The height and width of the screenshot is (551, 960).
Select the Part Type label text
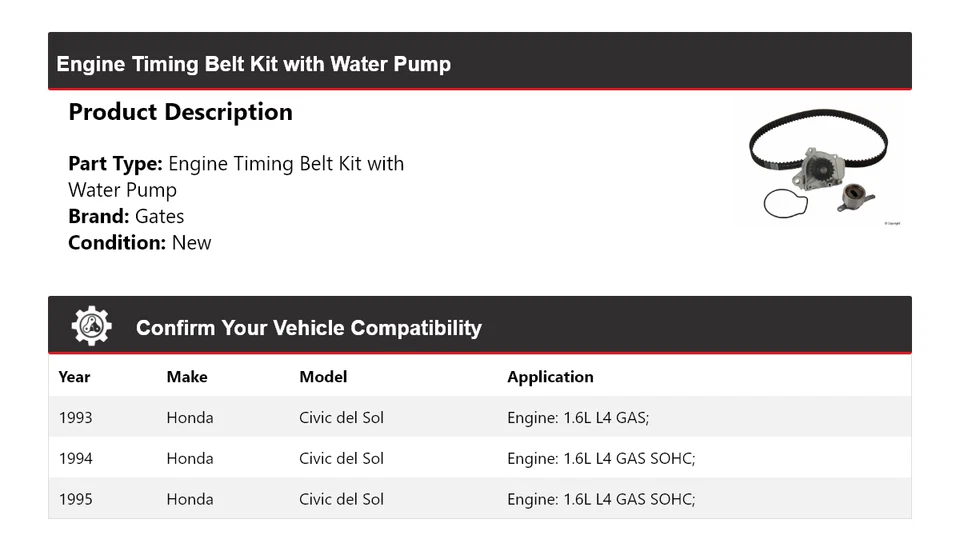pos(115,164)
